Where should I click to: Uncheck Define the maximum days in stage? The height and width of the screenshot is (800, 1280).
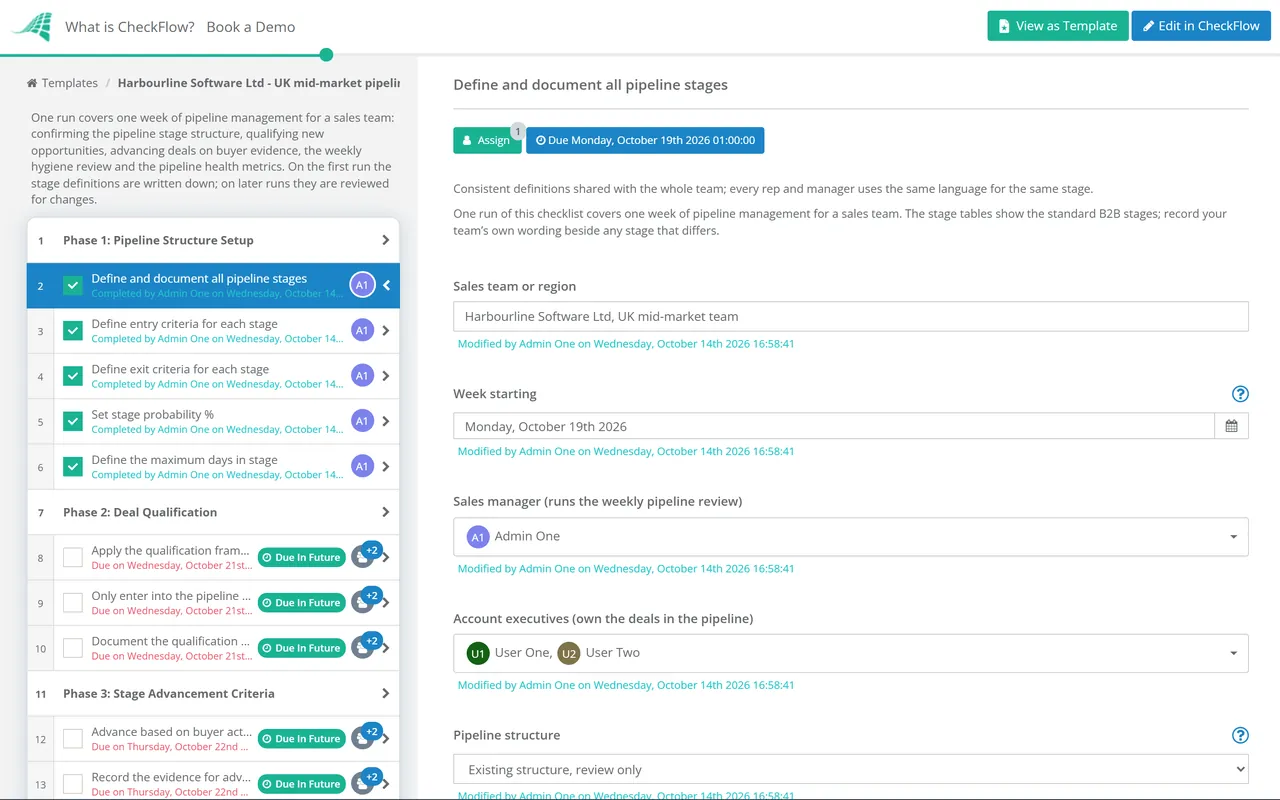(x=73, y=466)
